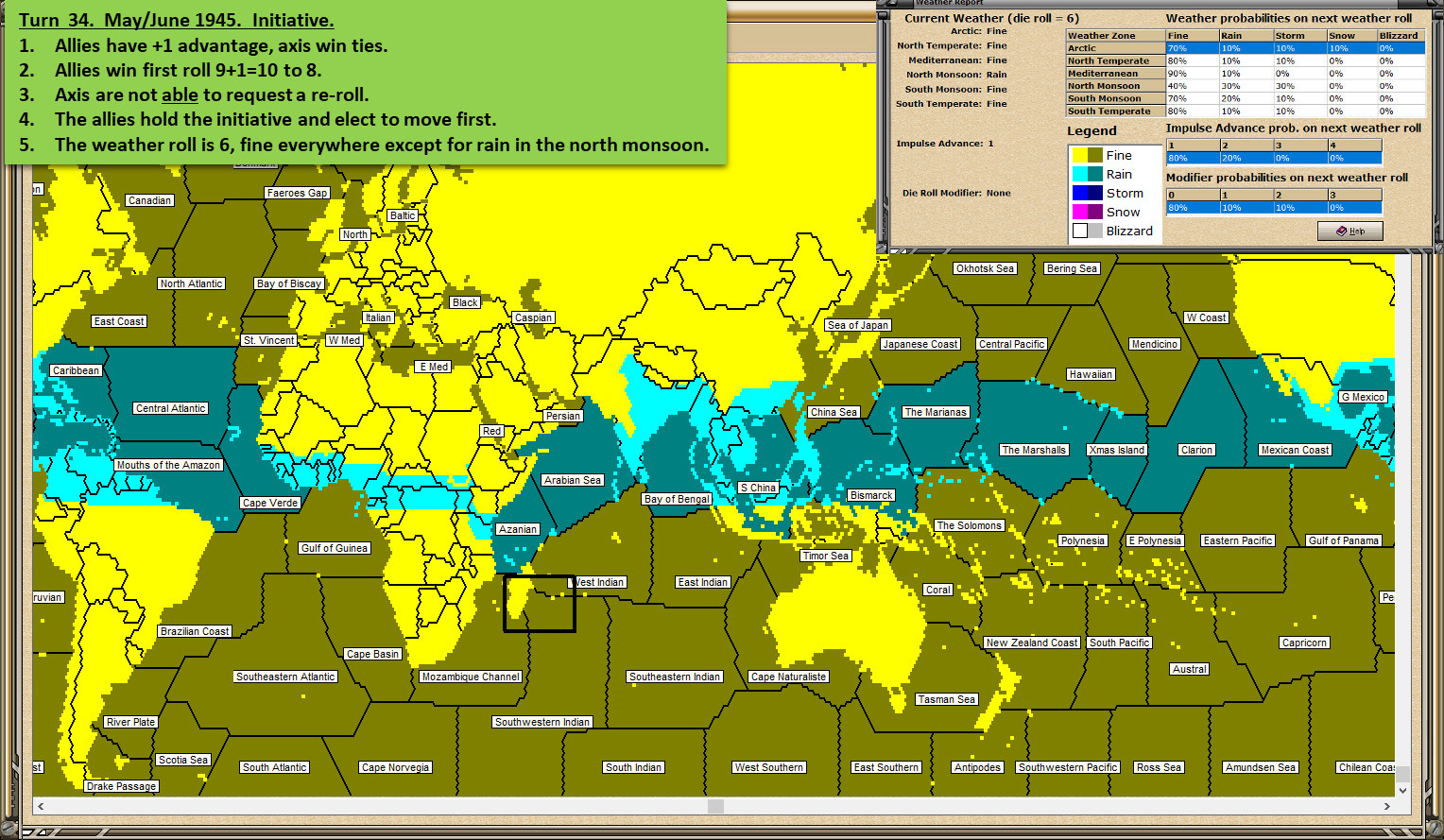Click the Central Pacific sea area label
Screen dimensions: 1444x840
click(x=1012, y=344)
